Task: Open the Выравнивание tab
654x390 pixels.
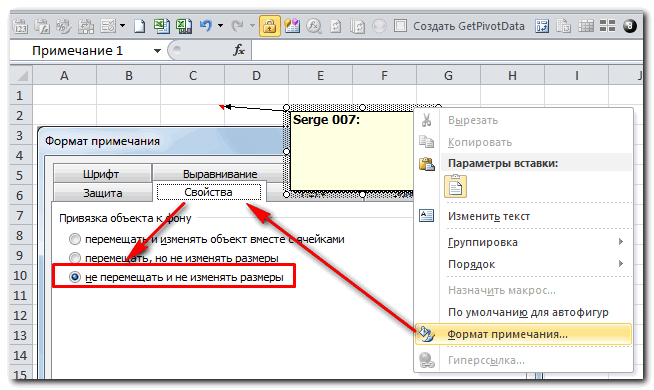Action: [220, 174]
